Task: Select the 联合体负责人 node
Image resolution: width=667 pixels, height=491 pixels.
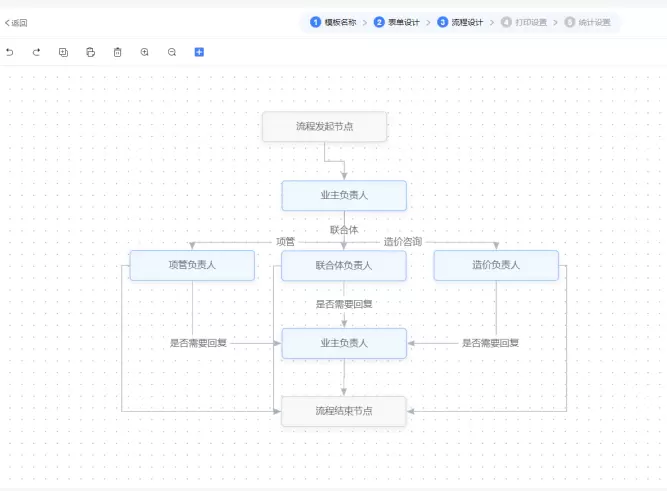Action: pos(344,265)
